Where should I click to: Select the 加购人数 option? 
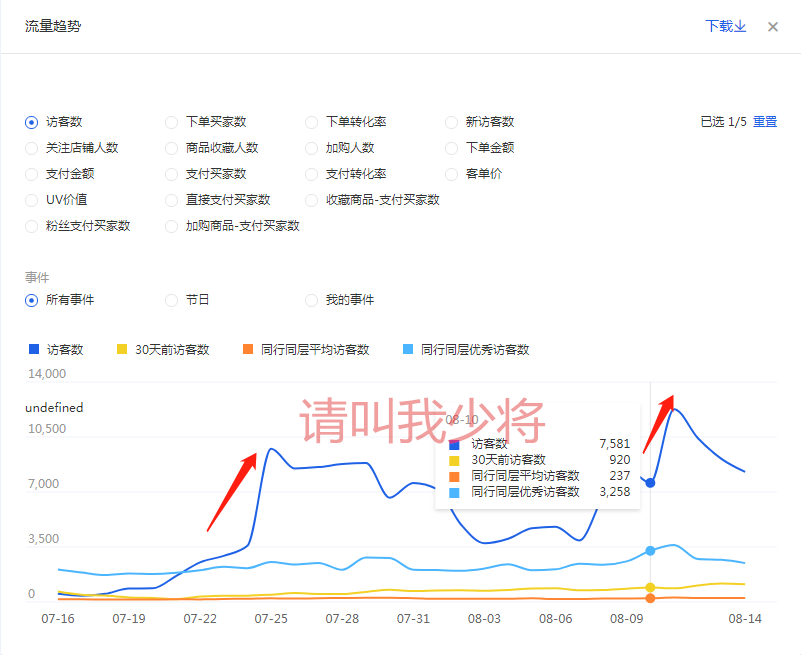(312, 148)
